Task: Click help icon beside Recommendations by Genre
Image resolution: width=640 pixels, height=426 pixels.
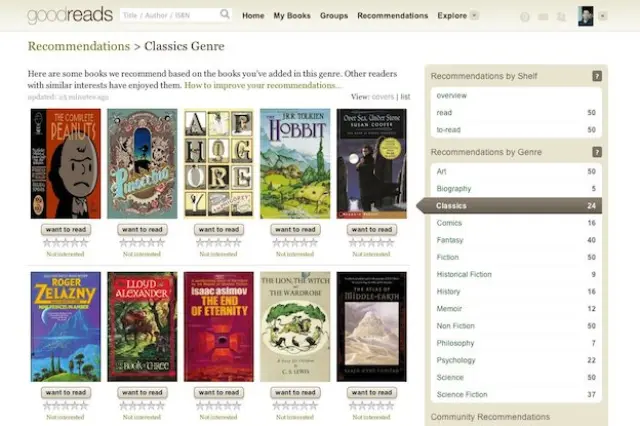Action: pos(597,152)
